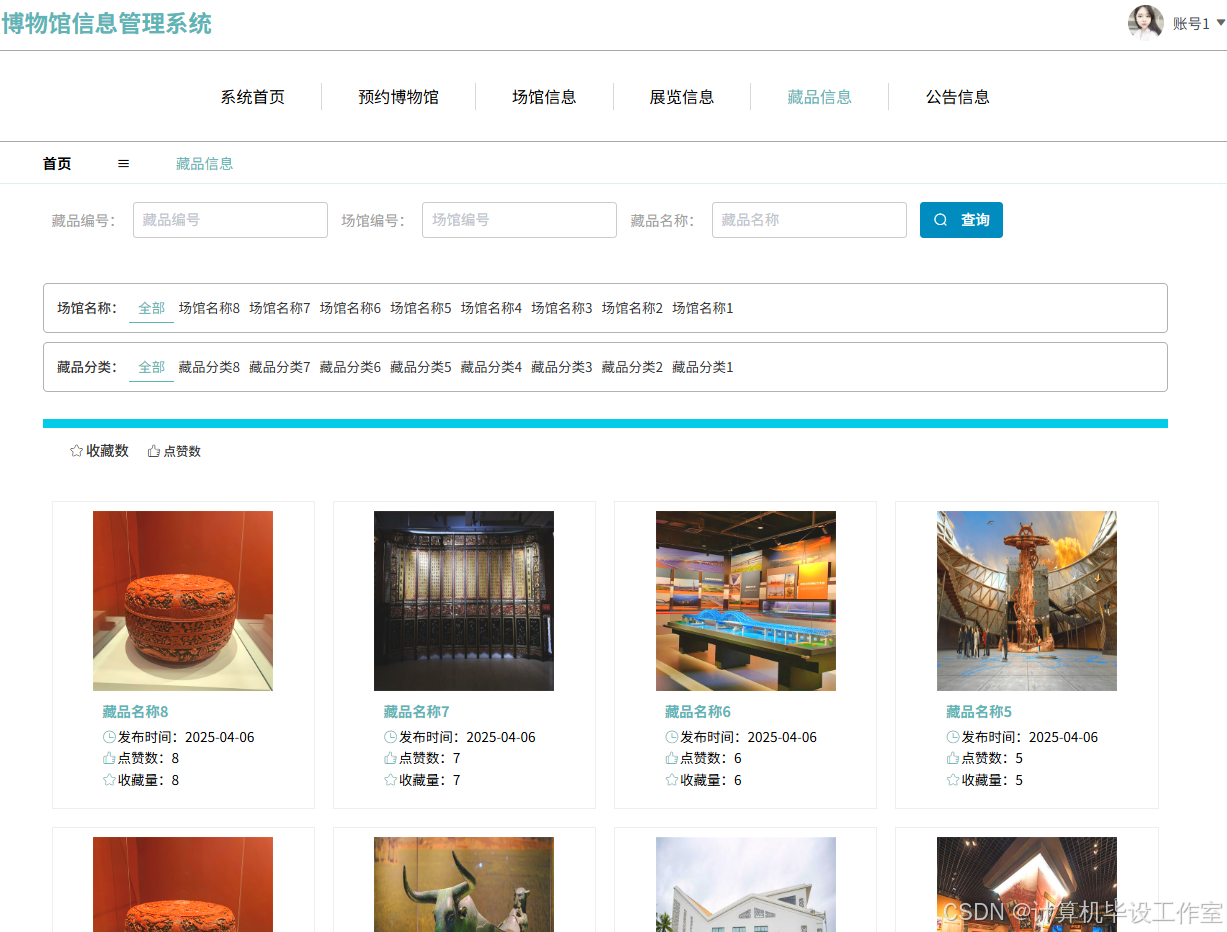Click thumbs-up icon on 藏品名称7 card
This screenshot has width=1227, height=932.
pyautogui.click(x=390, y=758)
